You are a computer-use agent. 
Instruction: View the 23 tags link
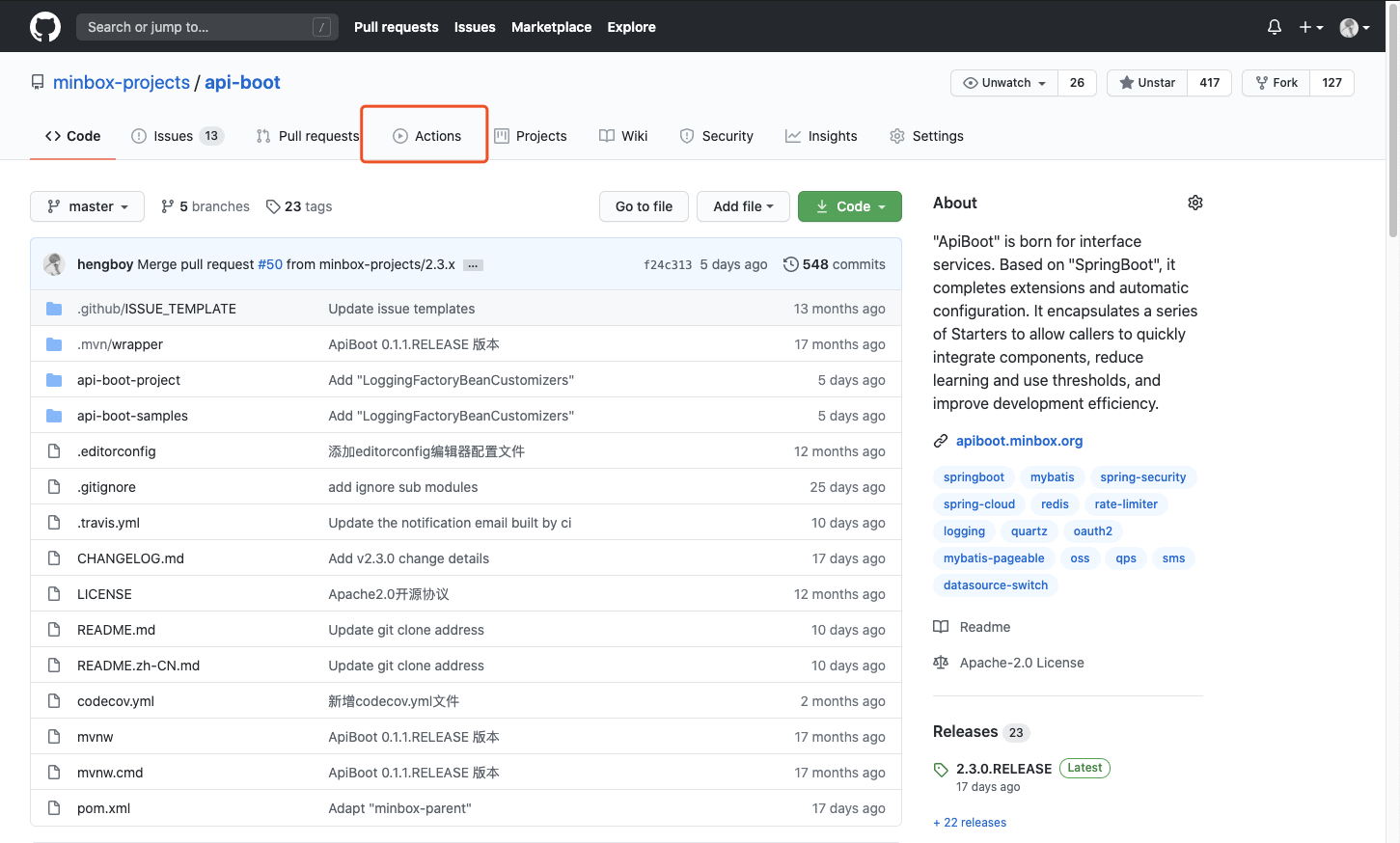[x=299, y=206]
